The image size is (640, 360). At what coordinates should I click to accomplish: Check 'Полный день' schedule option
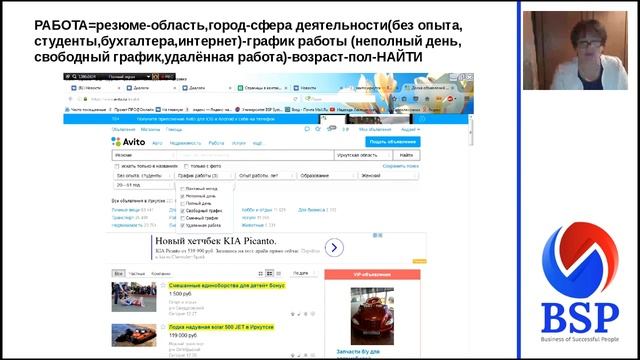point(182,203)
